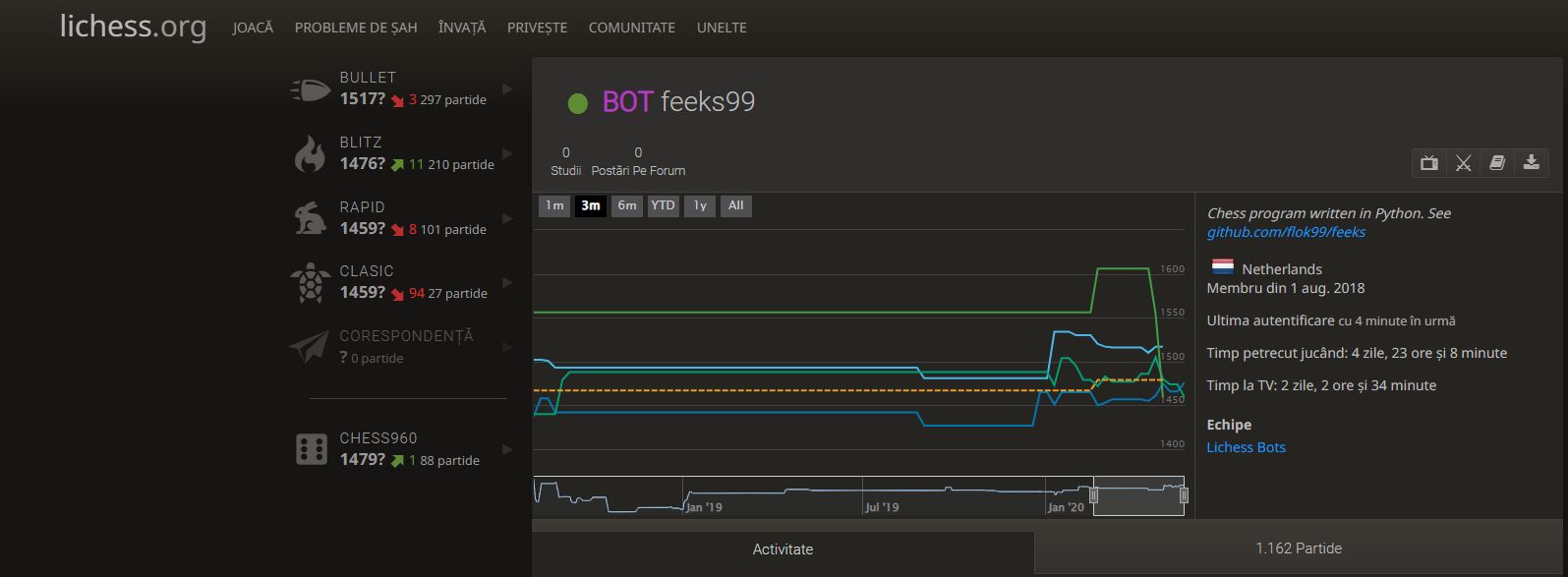
Task: Click the right handle of chart navigator
Action: tap(1184, 495)
